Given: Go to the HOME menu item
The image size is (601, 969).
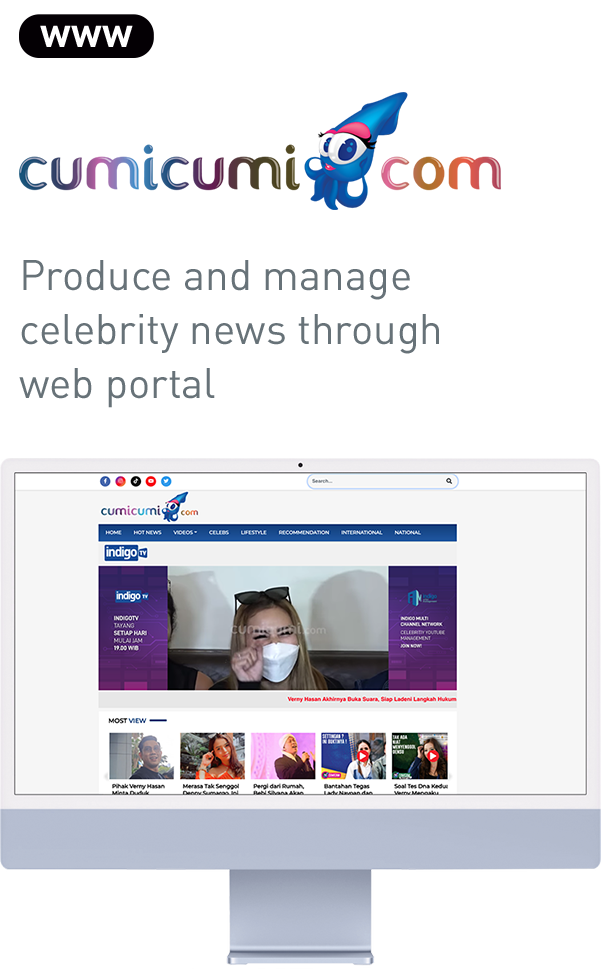Looking at the screenshot, I should tap(114, 533).
